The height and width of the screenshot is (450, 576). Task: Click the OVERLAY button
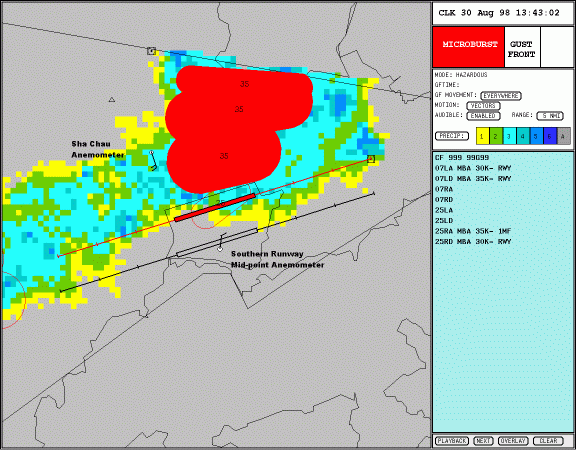click(513, 440)
